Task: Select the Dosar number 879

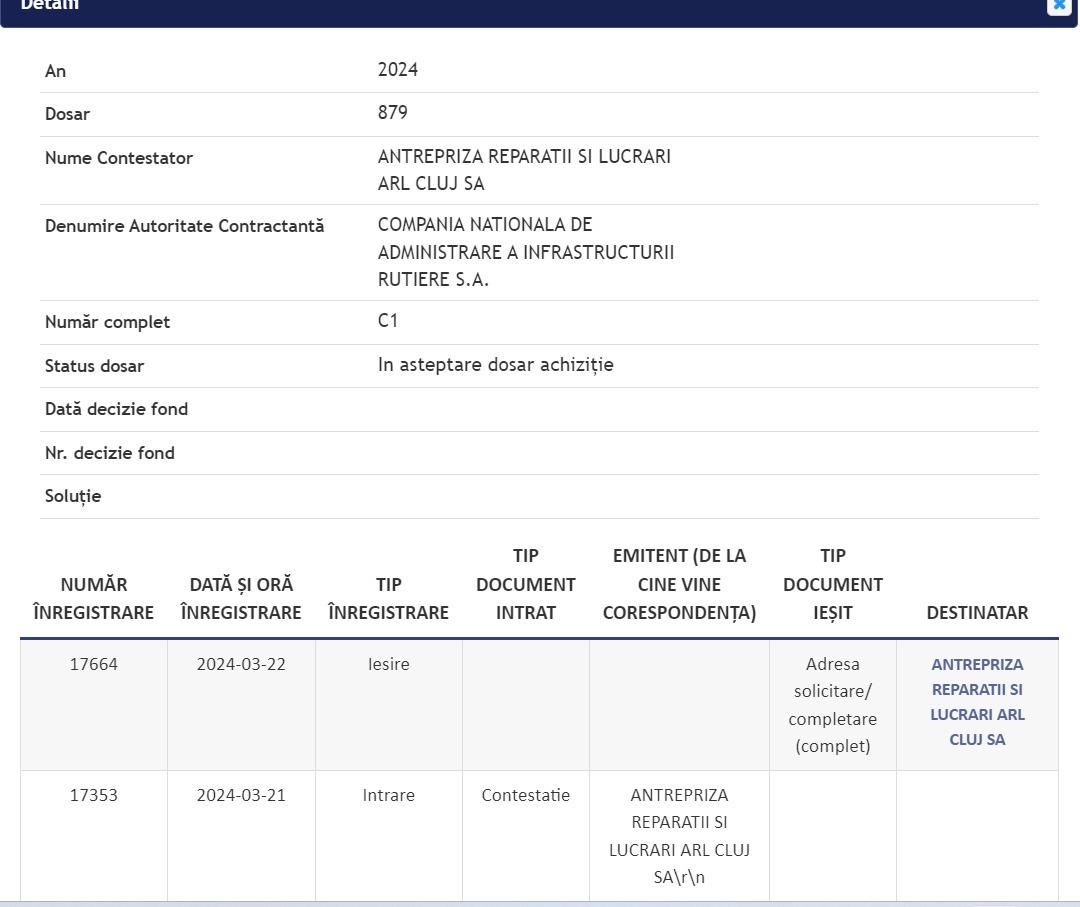Action: pos(393,112)
